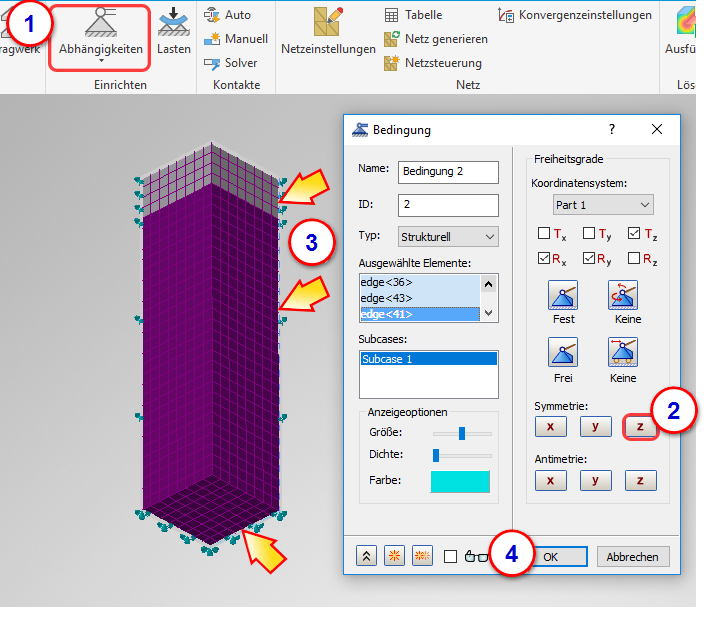Open the Solver contact option
Viewport: 712px width, 623px height.
click(x=230, y=63)
